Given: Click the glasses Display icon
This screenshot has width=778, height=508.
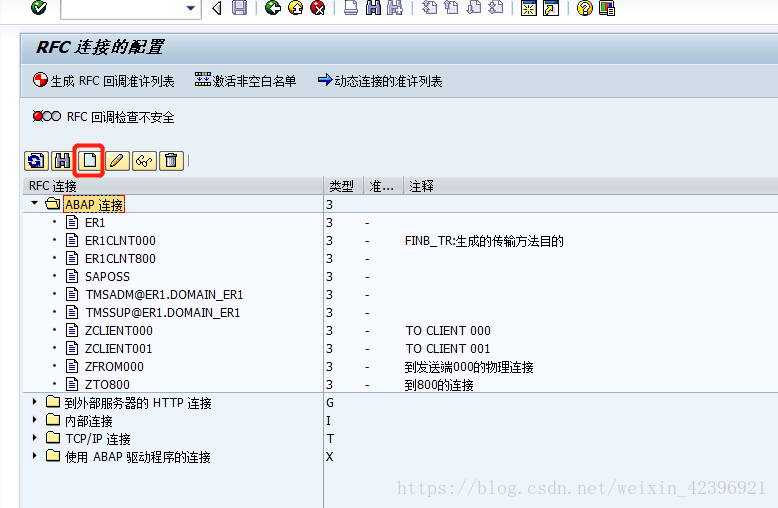Looking at the screenshot, I should click(x=144, y=161).
